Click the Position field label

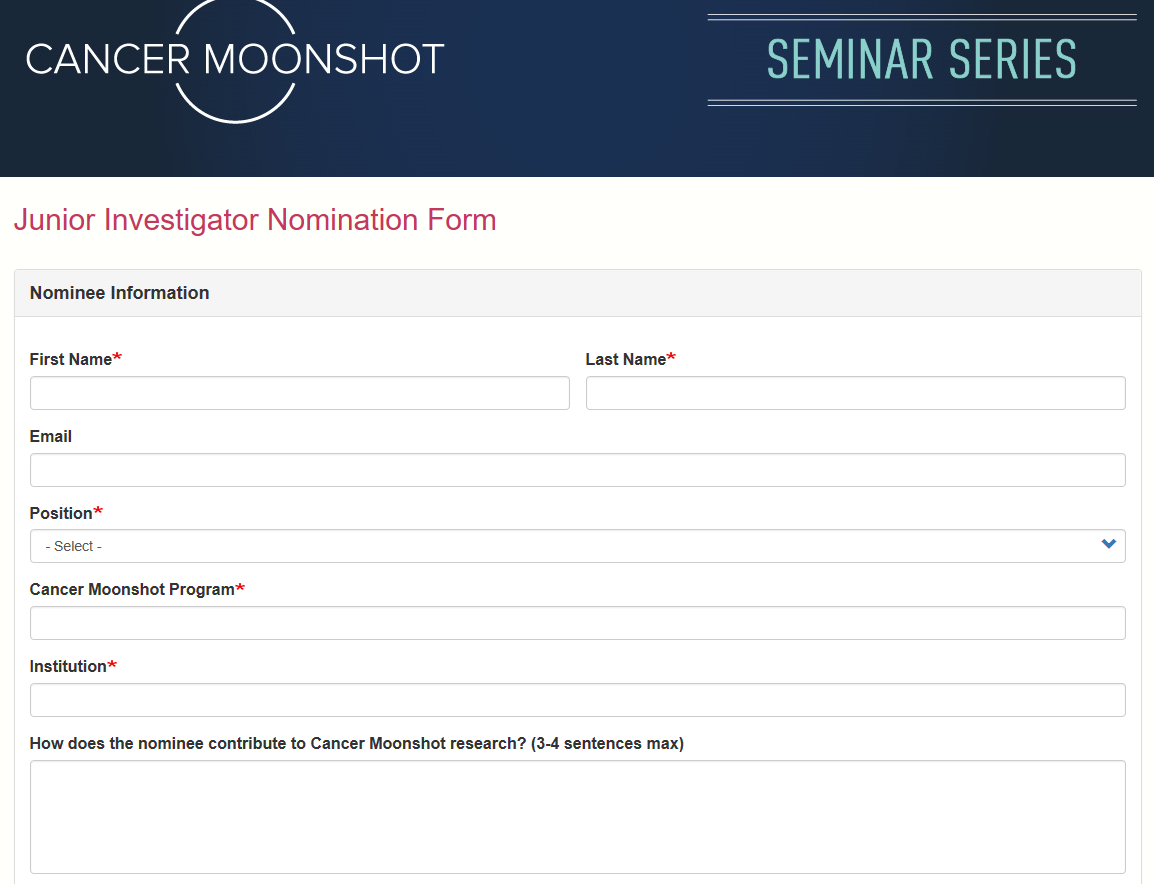coord(61,514)
